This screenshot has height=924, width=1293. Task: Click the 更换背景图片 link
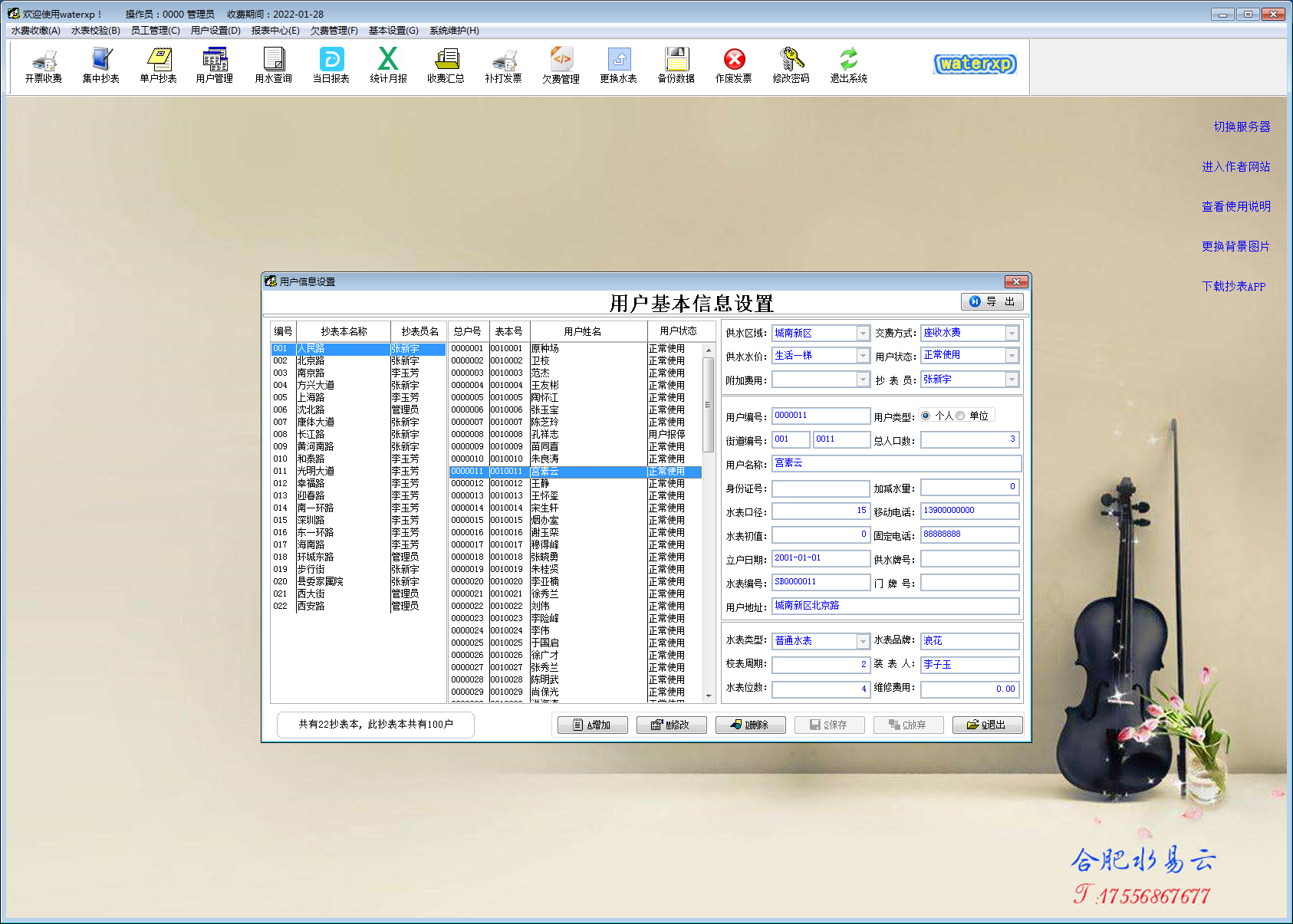coord(1235,246)
